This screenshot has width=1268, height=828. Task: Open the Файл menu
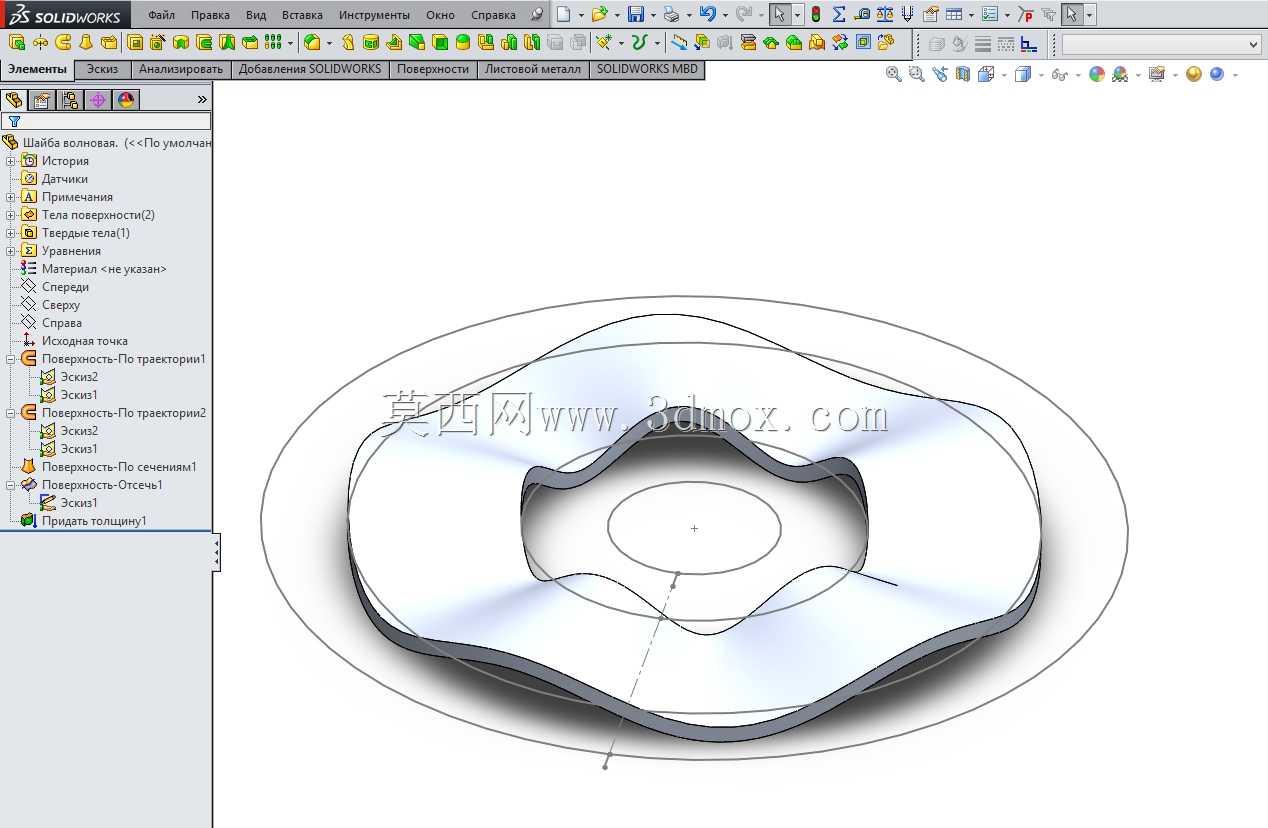161,15
